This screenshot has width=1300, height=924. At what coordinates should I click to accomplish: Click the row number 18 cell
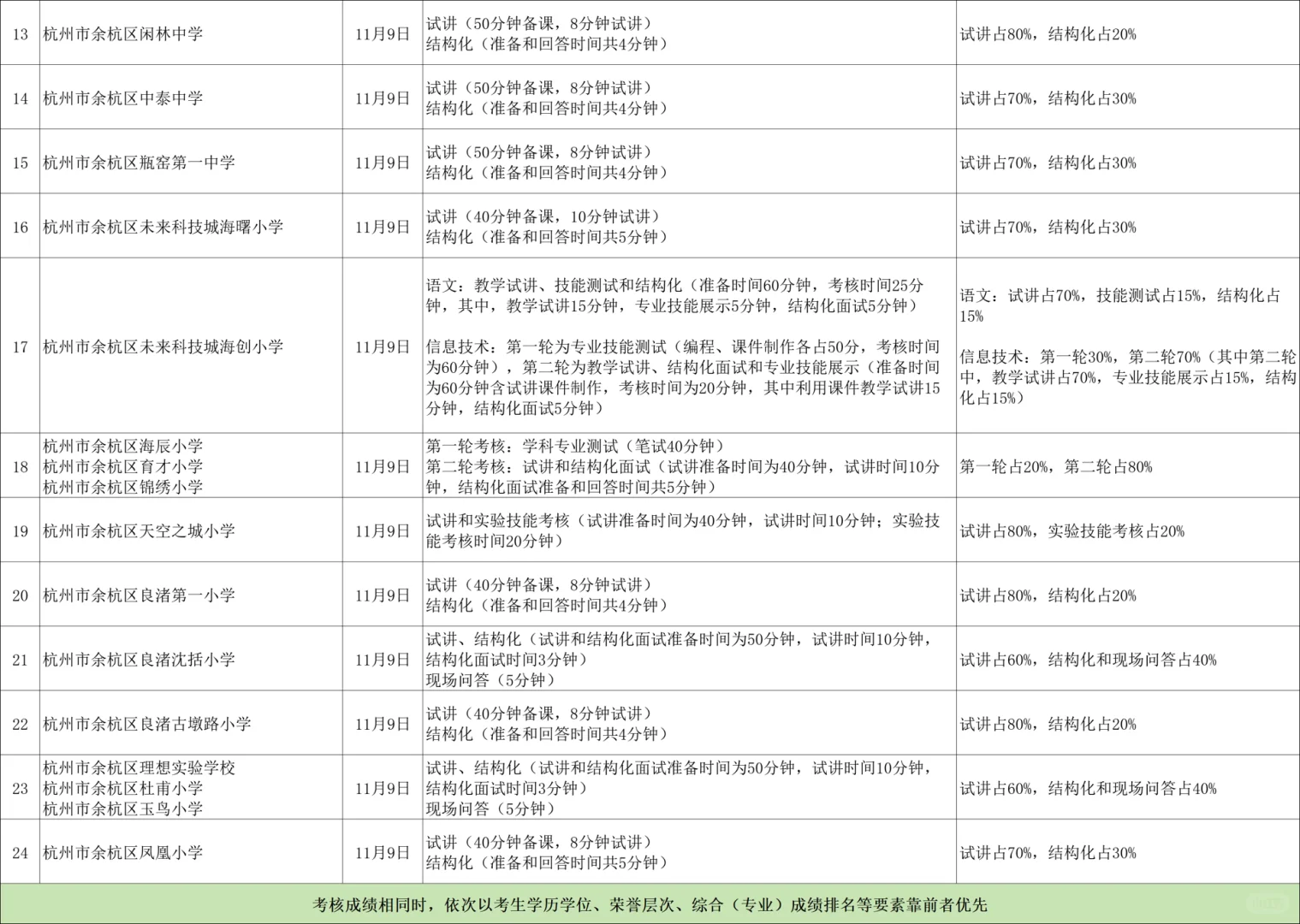pos(20,466)
